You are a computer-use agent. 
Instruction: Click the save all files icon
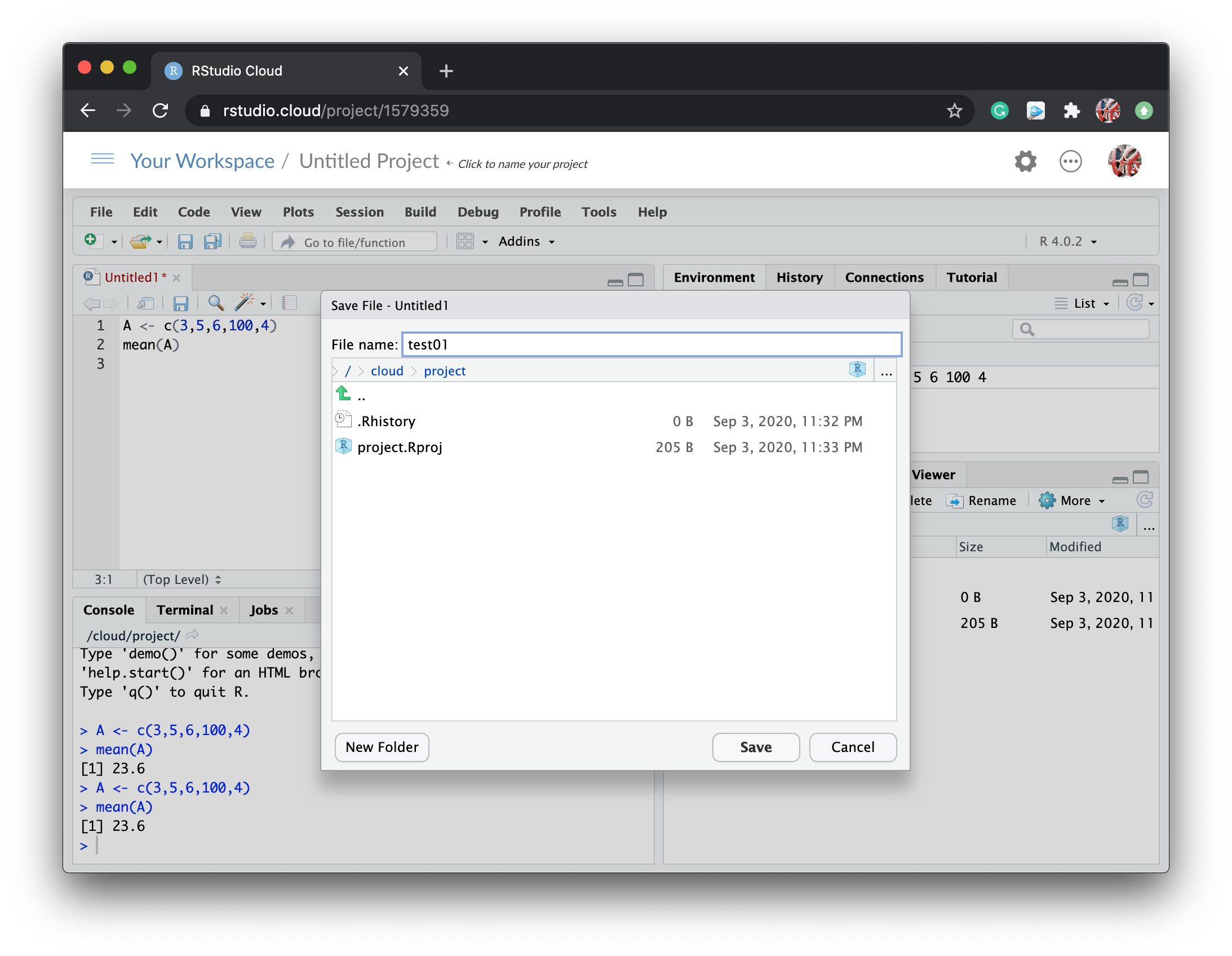point(212,242)
